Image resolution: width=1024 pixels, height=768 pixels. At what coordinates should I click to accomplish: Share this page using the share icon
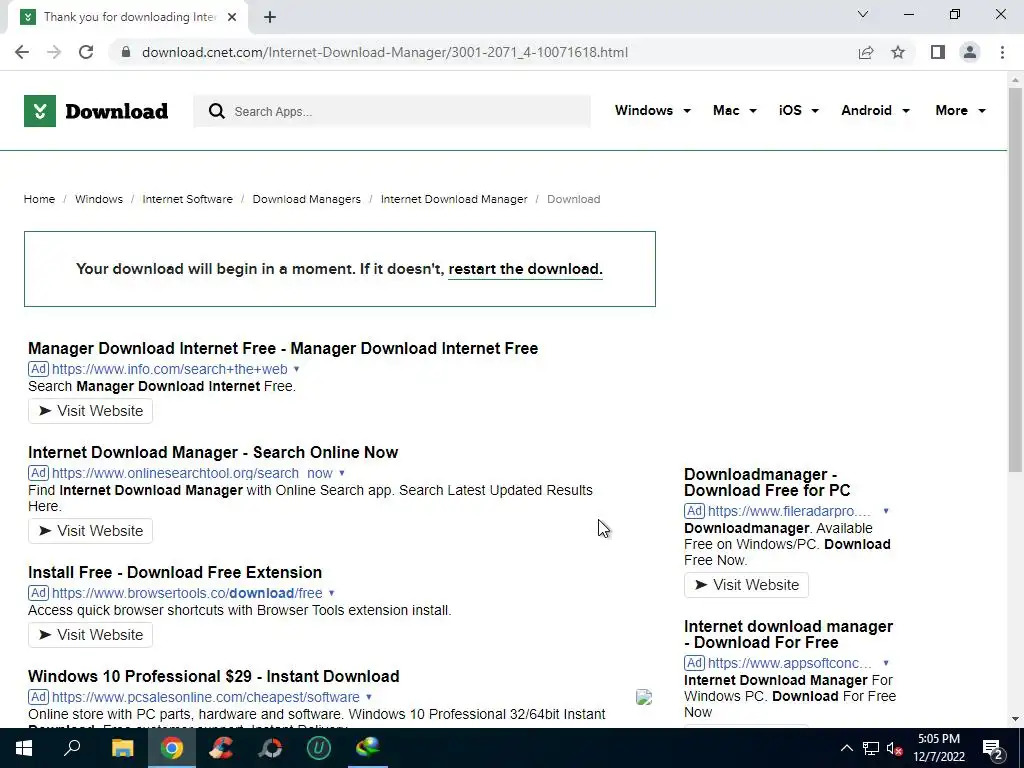tap(866, 52)
